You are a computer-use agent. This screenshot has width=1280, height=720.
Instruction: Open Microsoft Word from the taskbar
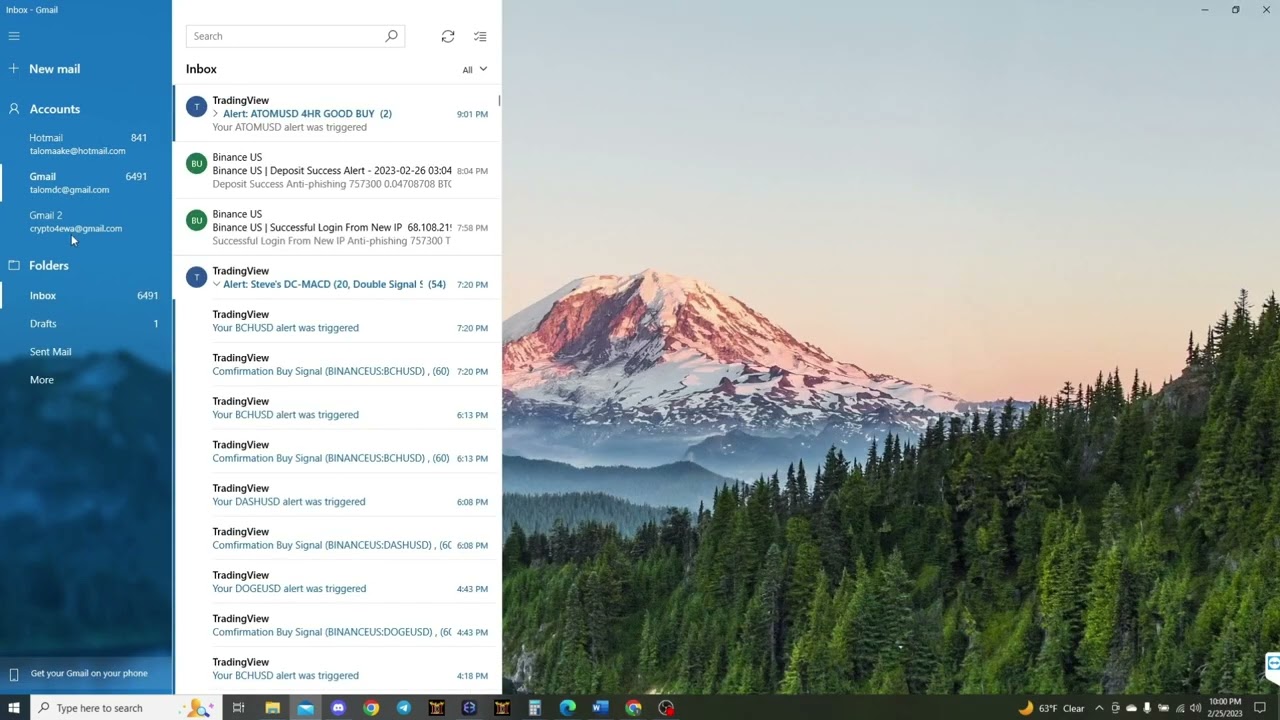(x=600, y=708)
